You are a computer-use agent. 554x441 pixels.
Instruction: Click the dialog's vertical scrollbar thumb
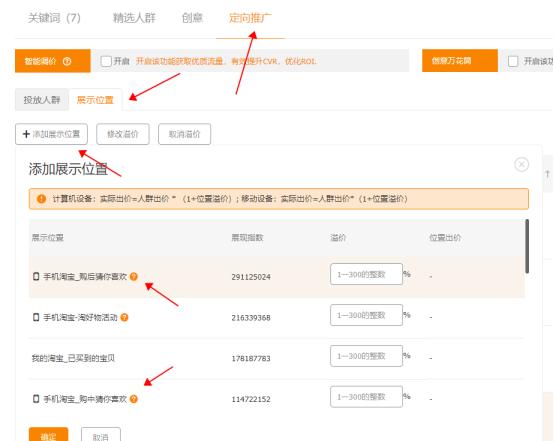point(527,246)
